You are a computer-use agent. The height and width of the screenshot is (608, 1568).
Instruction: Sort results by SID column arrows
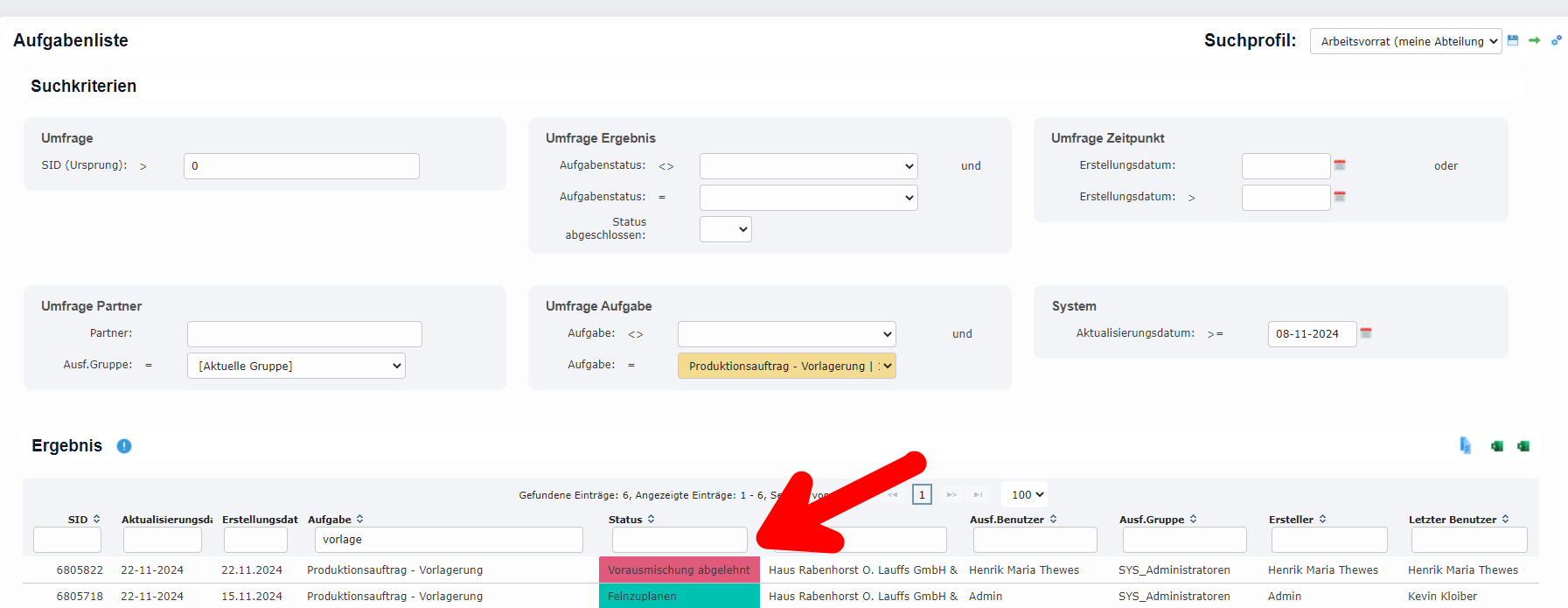click(x=96, y=519)
